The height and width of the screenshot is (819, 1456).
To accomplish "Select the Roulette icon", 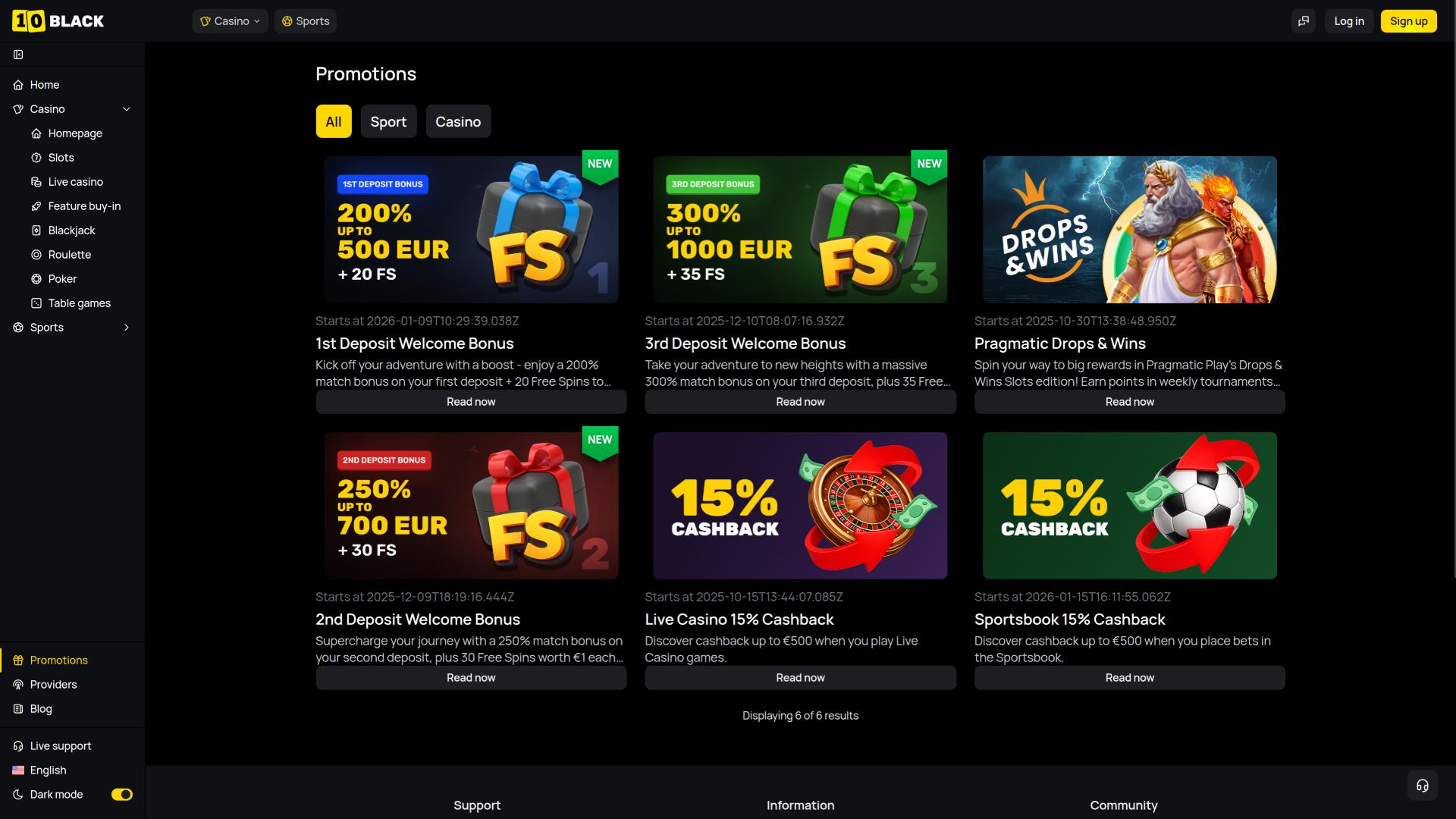I will click(x=36, y=254).
